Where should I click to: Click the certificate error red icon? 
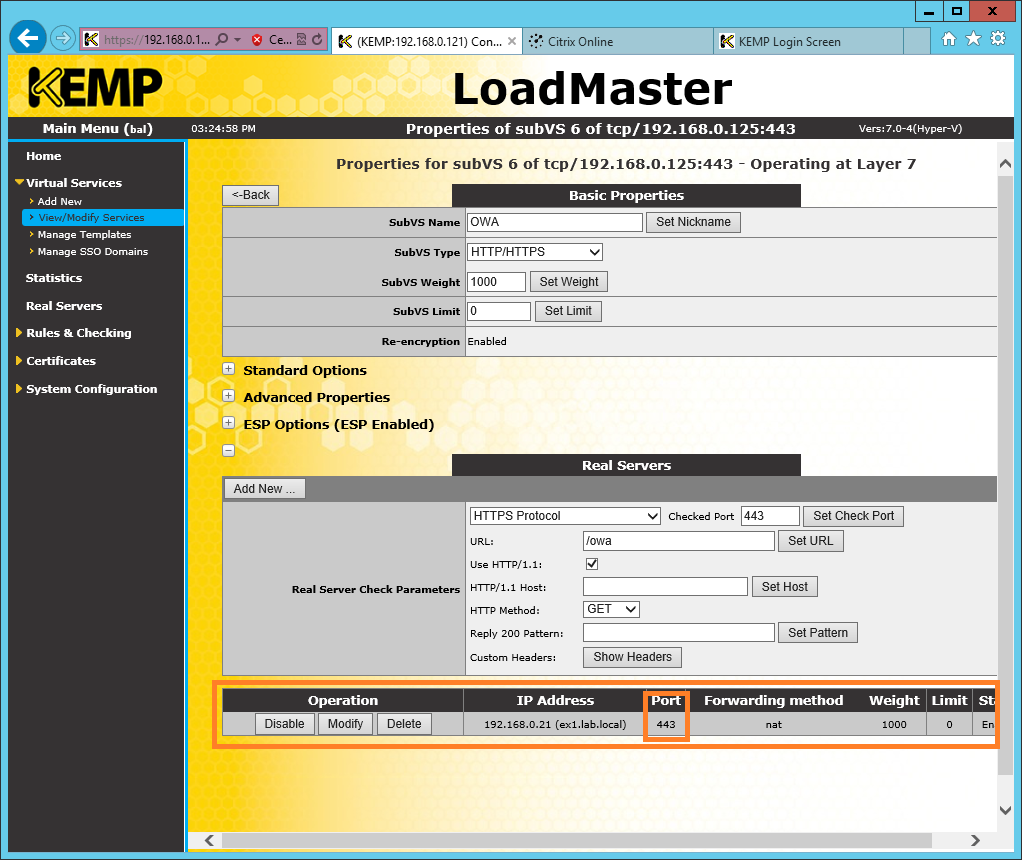coord(257,40)
